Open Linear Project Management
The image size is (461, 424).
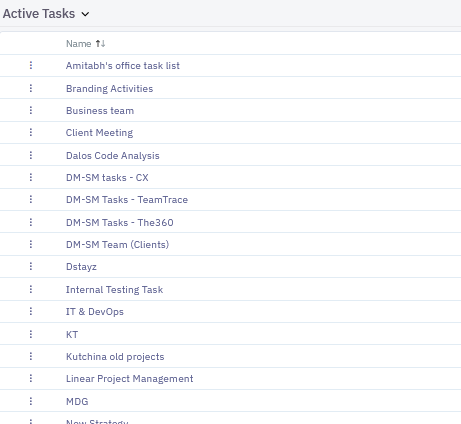tap(129, 379)
